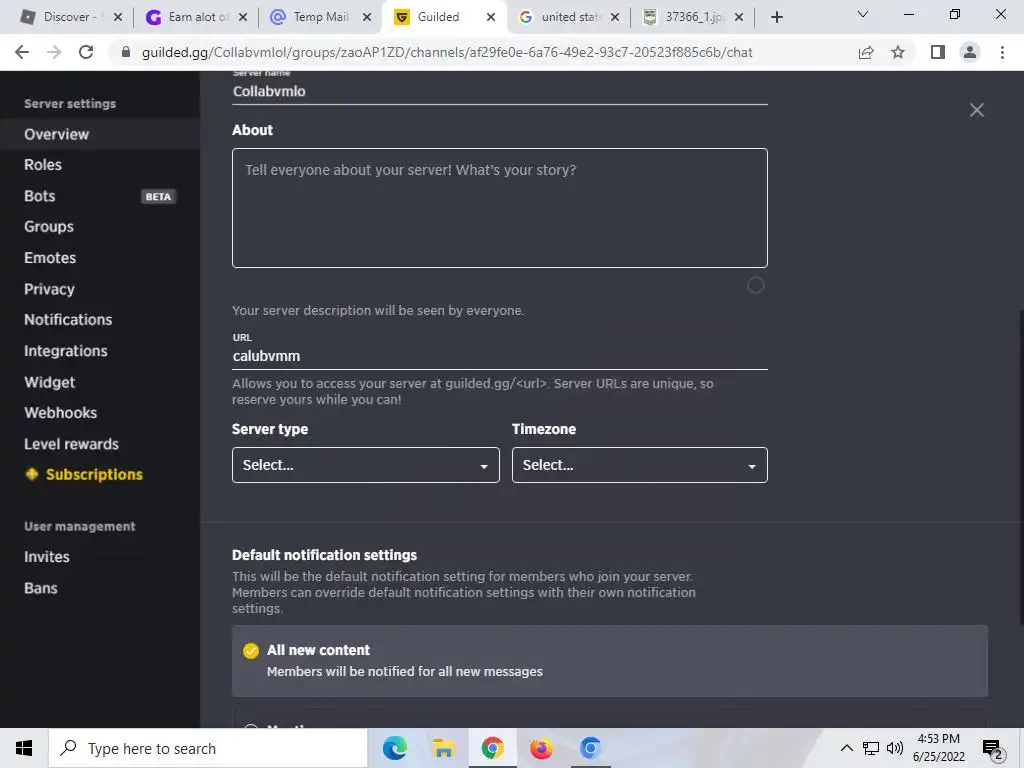Switch to the Temp Mail browser tab
Viewport: 1024px width, 768px height.
(x=321, y=17)
